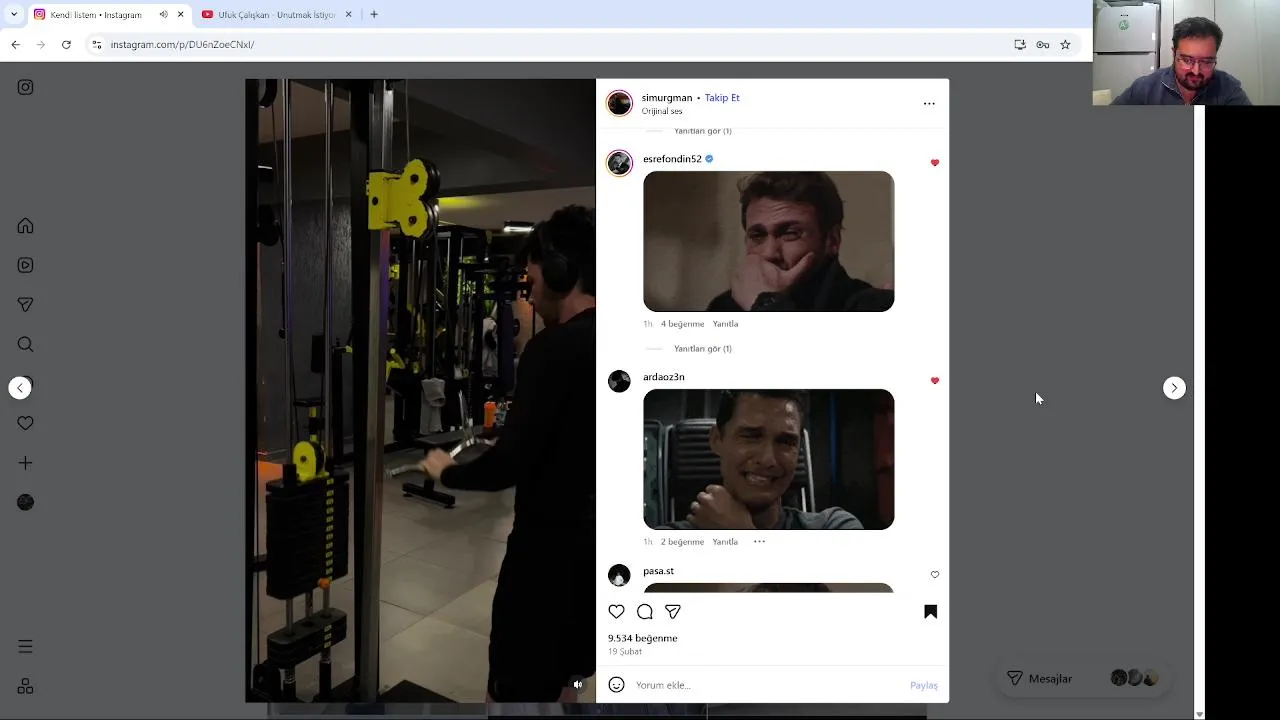Viewport: 1280px width, 720px height.
Task: Open Mesajlar messages panel
Action: (x=1084, y=678)
